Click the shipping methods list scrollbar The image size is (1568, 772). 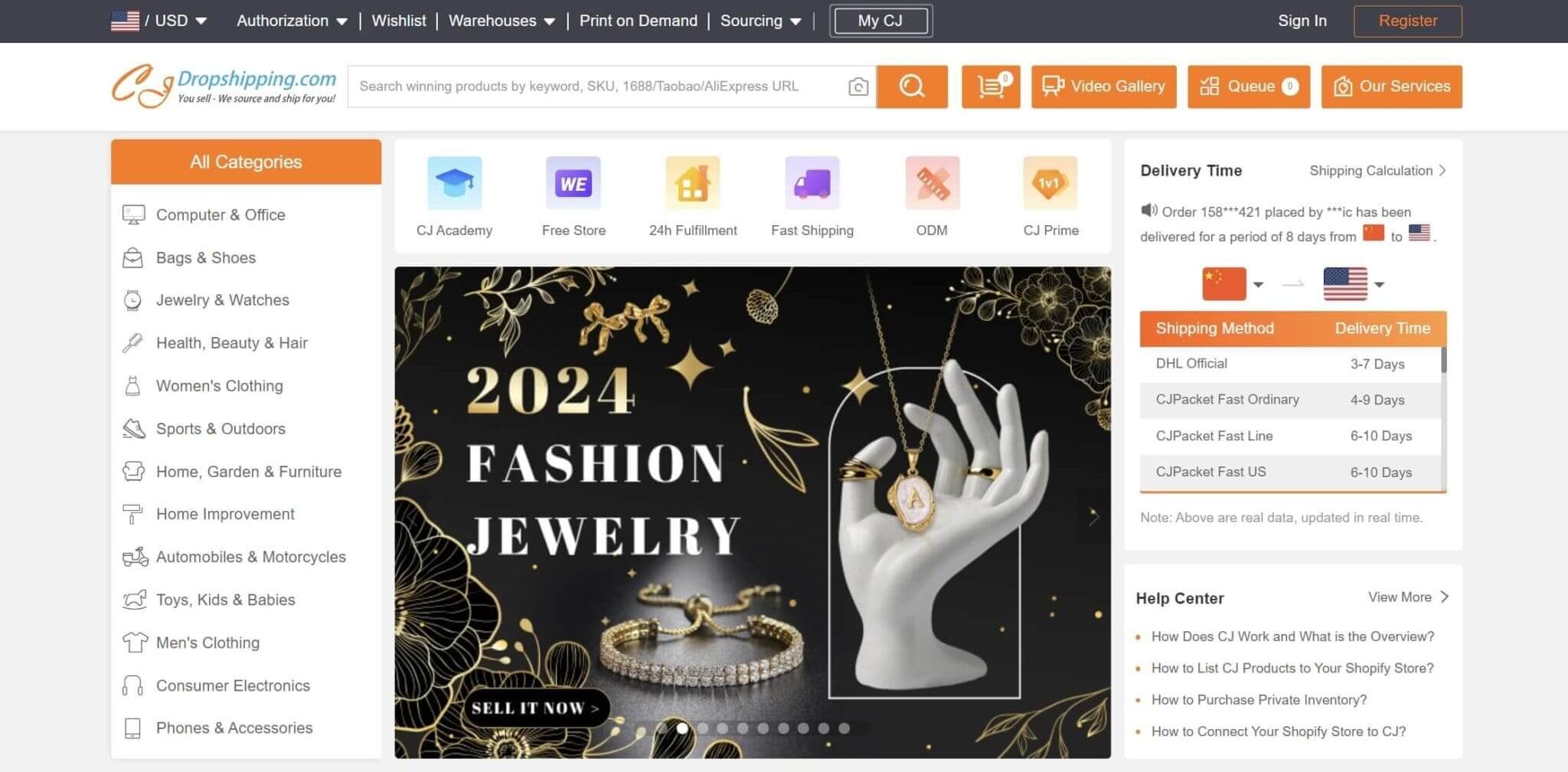coord(1443,360)
